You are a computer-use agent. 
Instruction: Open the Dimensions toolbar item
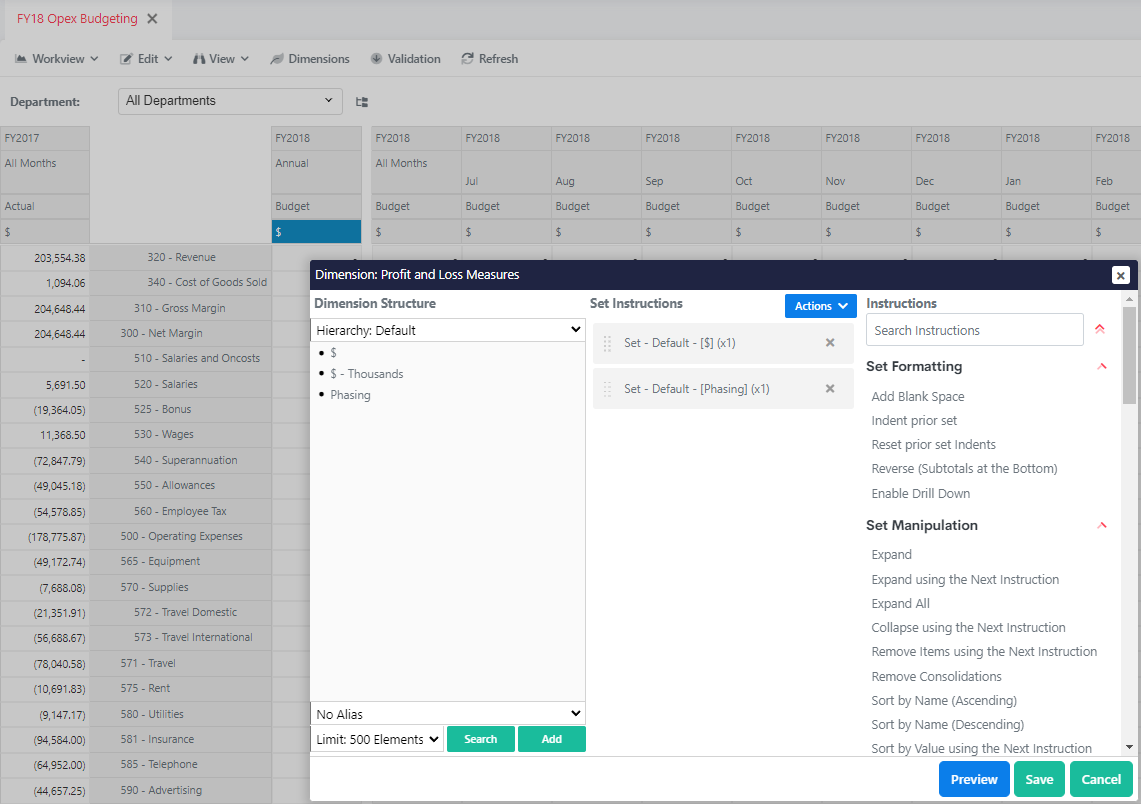click(x=310, y=59)
